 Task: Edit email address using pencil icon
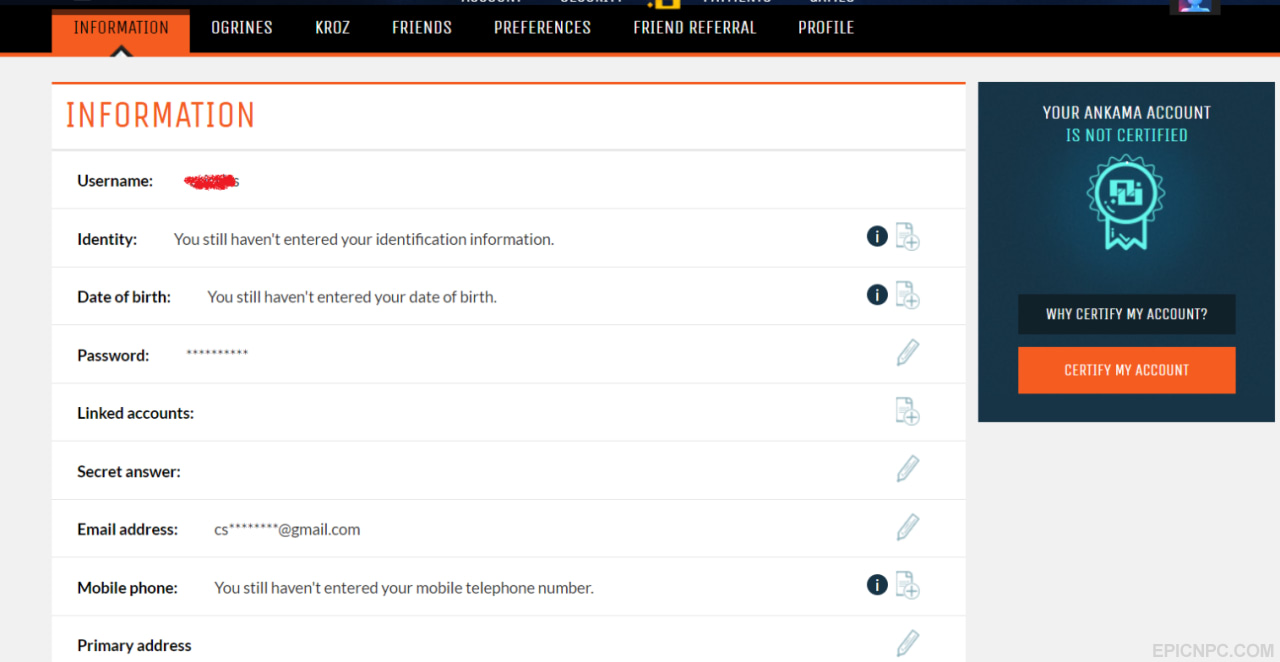907,527
